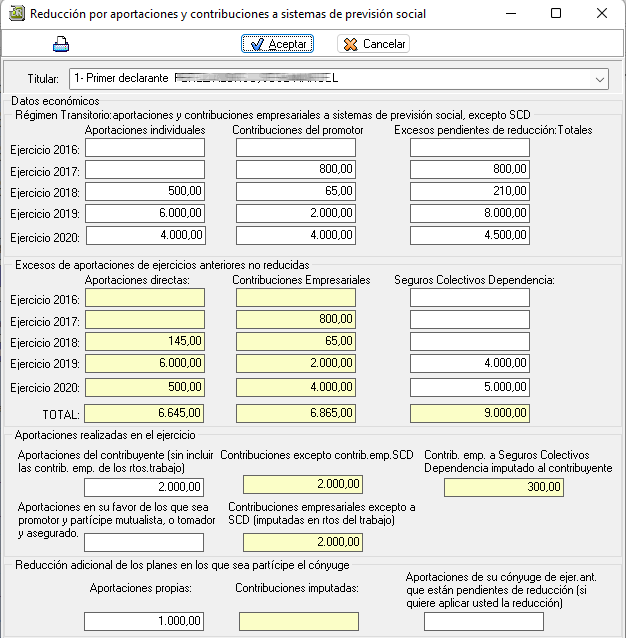Image resolution: width=626 pixels, height=638 pixels.
Task: Click Contribuciones Empresariales 800,00 field 2017
Action: pyautogui.click(x=296, y=320)
